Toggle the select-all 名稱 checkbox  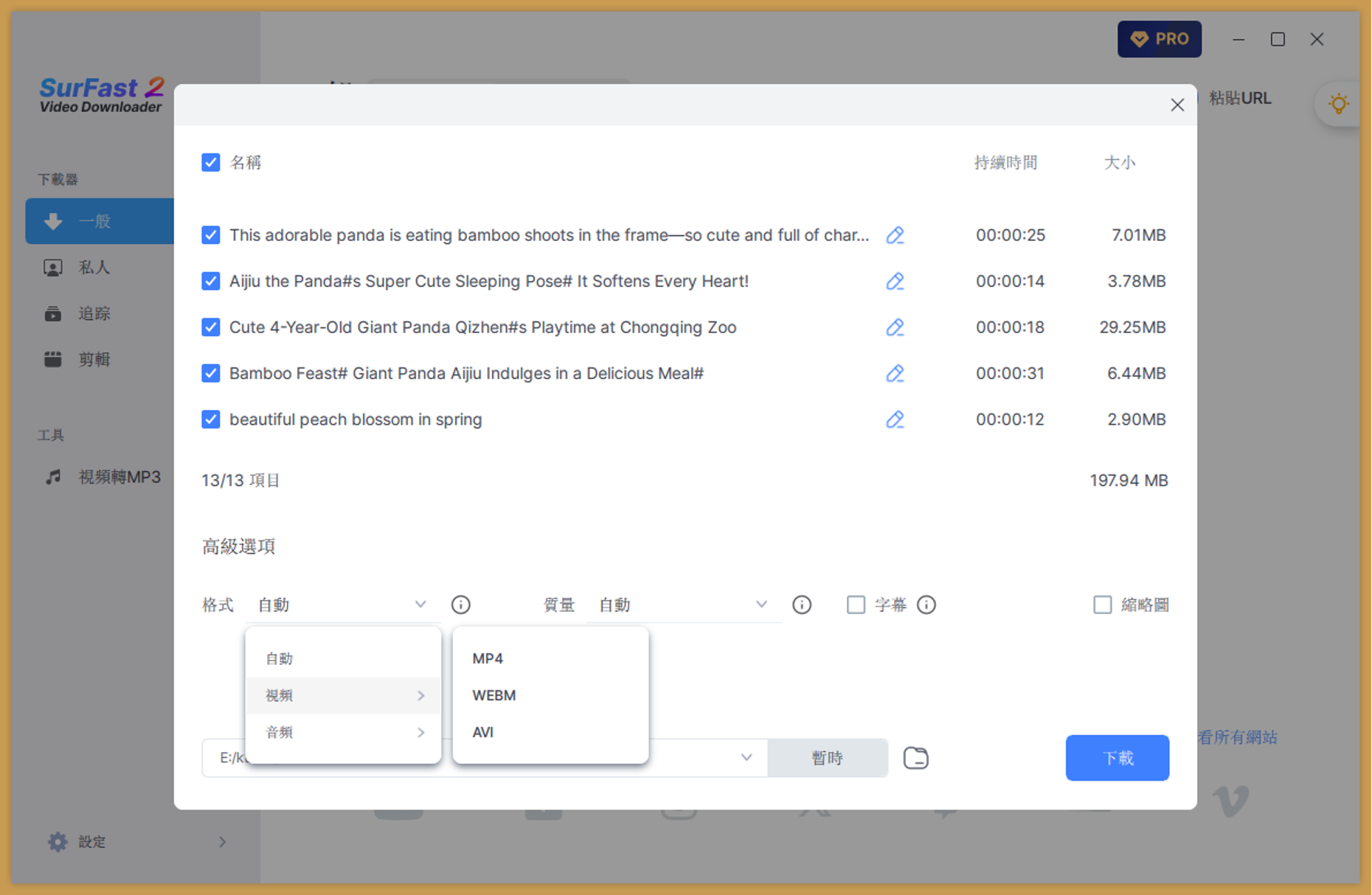tap(211, 162)
